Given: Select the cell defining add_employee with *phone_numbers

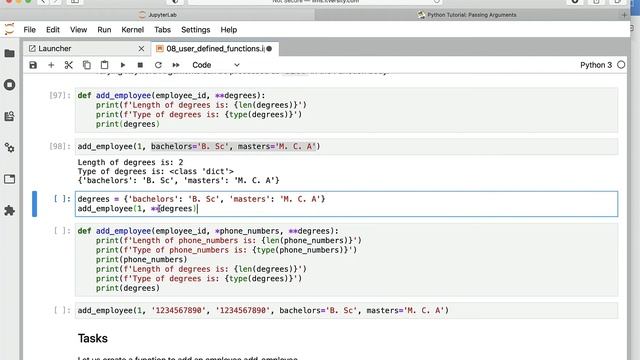Looking at the screenshot, I should (346, 260).
